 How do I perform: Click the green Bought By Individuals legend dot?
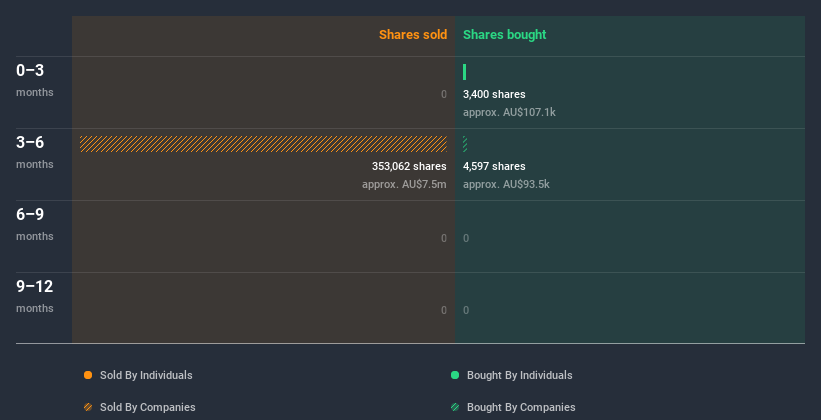click(x=455, y=375)
